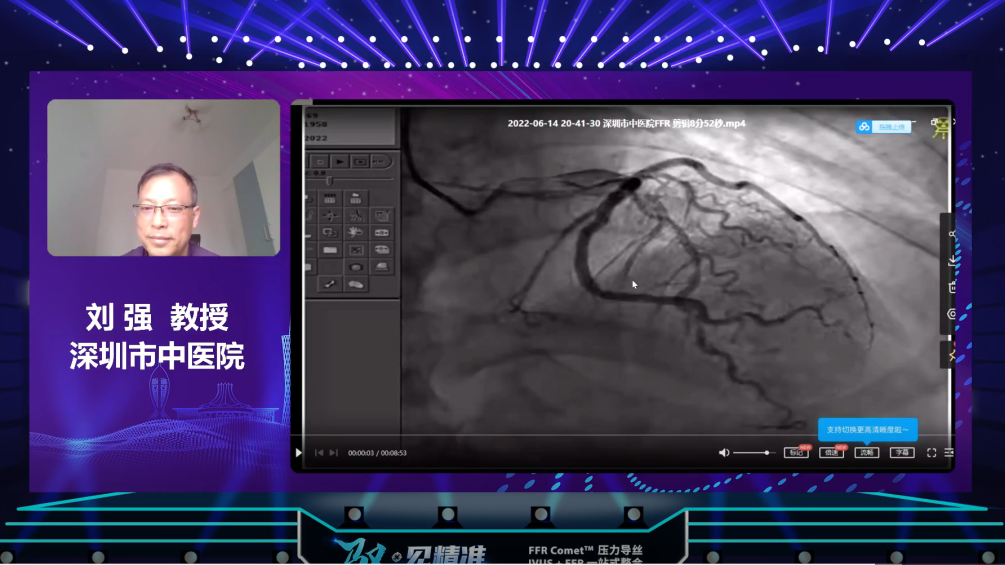Click the play button in angiography panel
The image size is (1005, 565).
340,161
